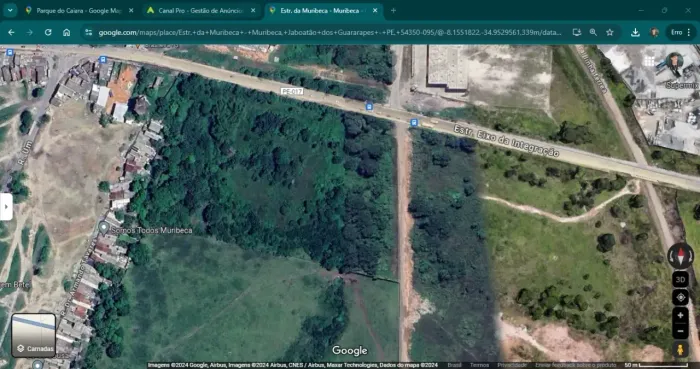Image resolution: width=700 pixels, height=369 pixels.
Task: Click the Somos Todos Muribeca place pin
Action: coord(104,228)
